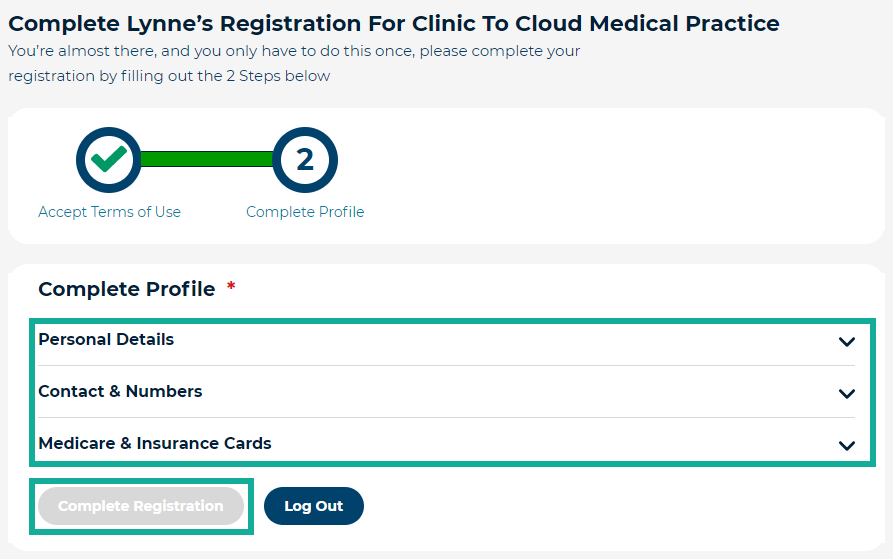Select the Personal Details section title
893x559 pixels.
(x=106, y=340)
